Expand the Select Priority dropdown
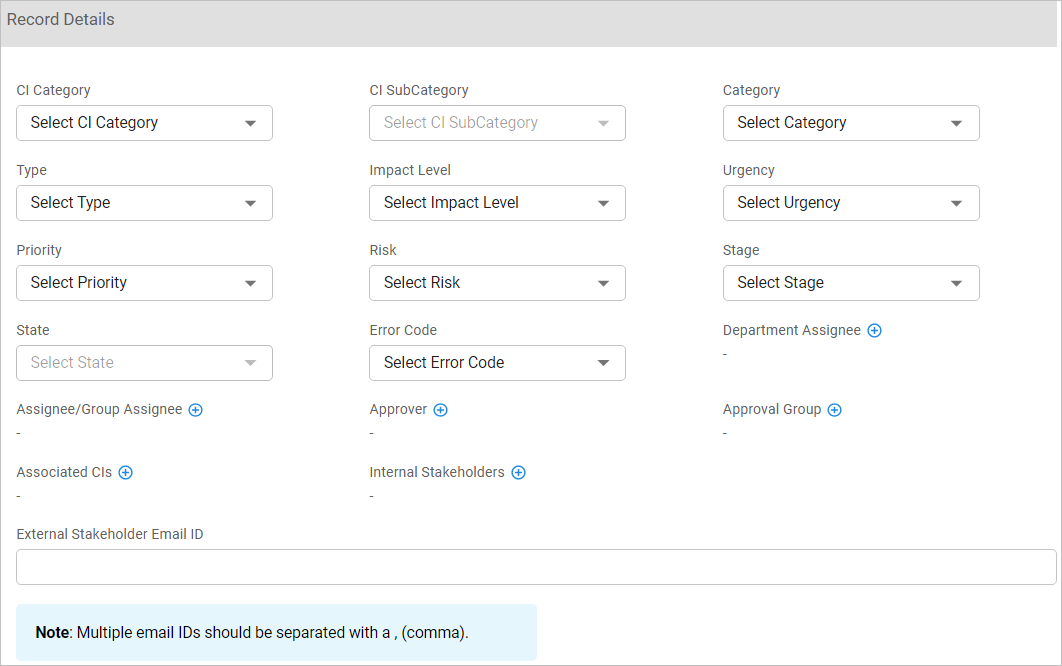Viewport: 1062px width, 666px height. (x=144, y=283)
